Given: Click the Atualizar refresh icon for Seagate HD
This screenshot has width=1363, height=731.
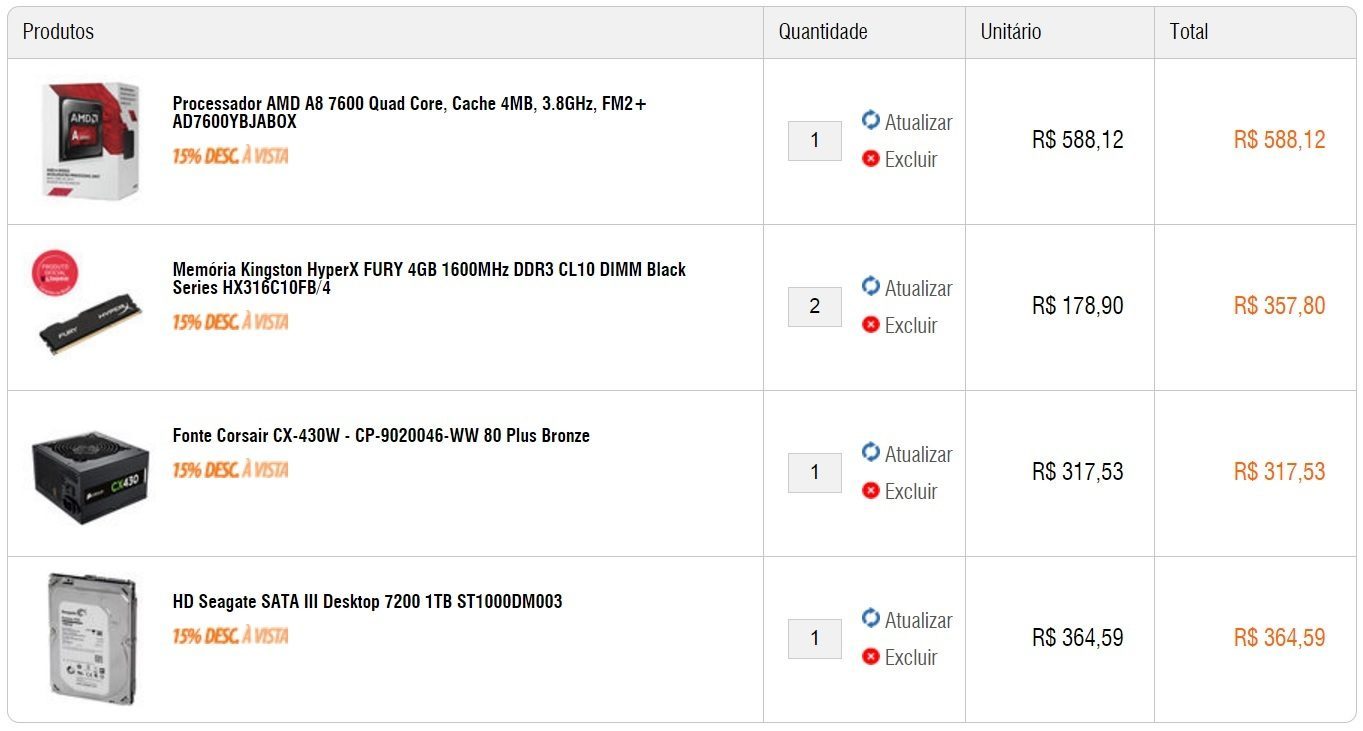Looking at the screenshot, I should pyautogui.click(x=871, y=618).
